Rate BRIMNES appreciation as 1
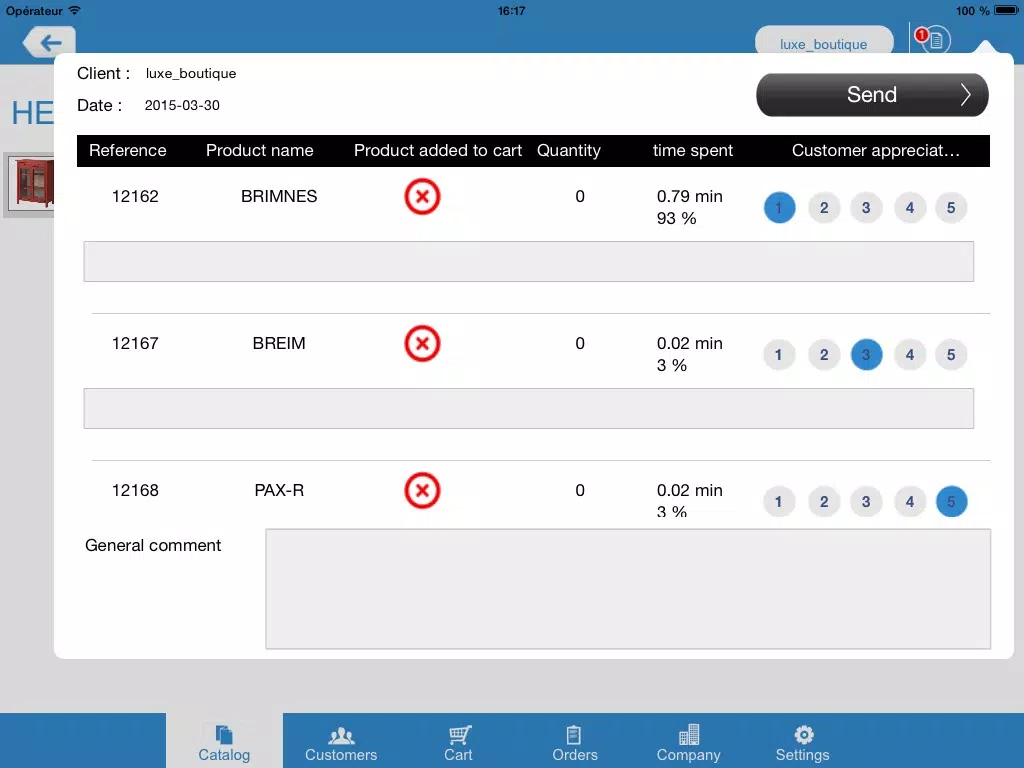 [779, 208]
